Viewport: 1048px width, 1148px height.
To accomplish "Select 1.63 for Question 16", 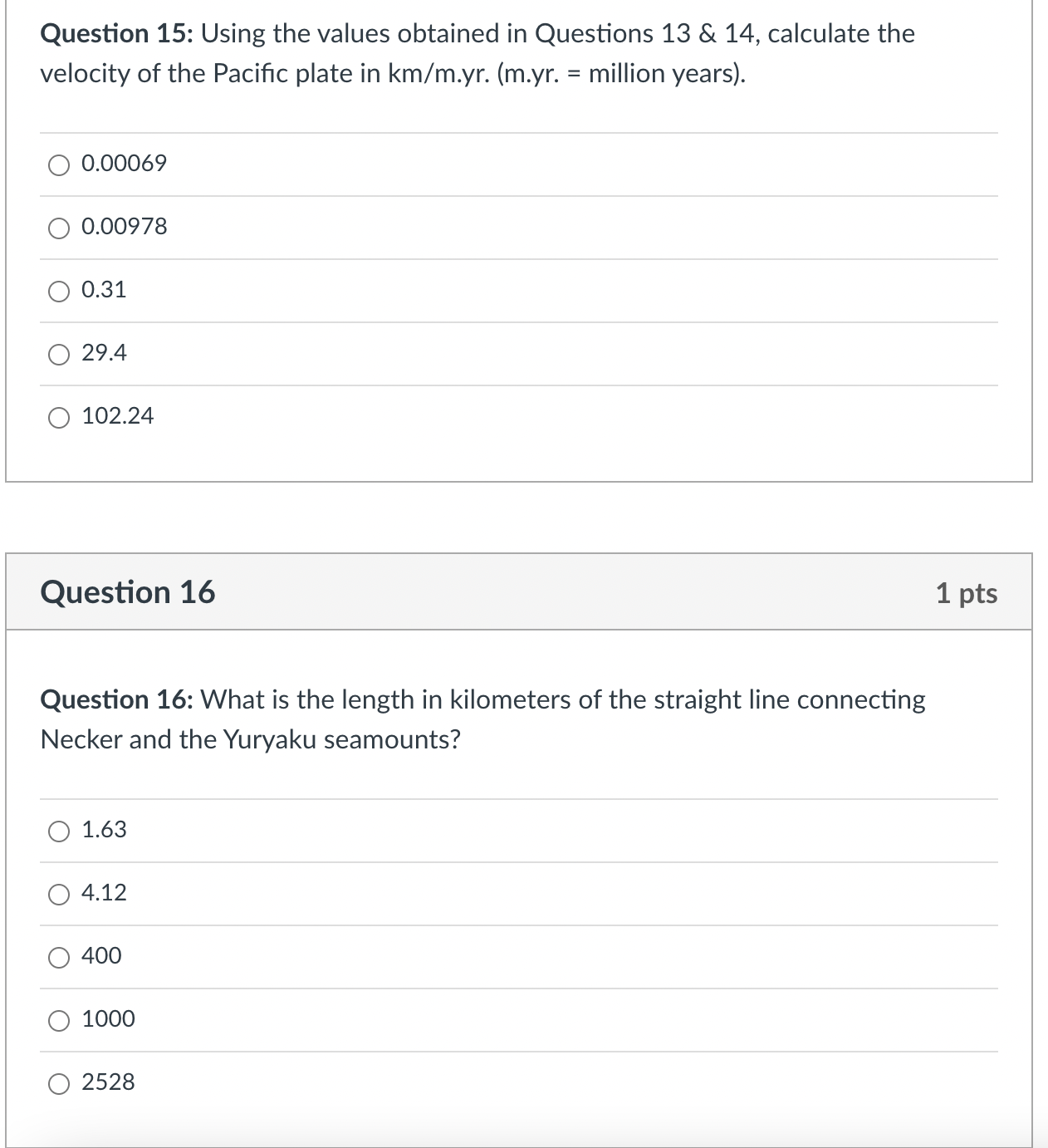I will pos(57,830).
